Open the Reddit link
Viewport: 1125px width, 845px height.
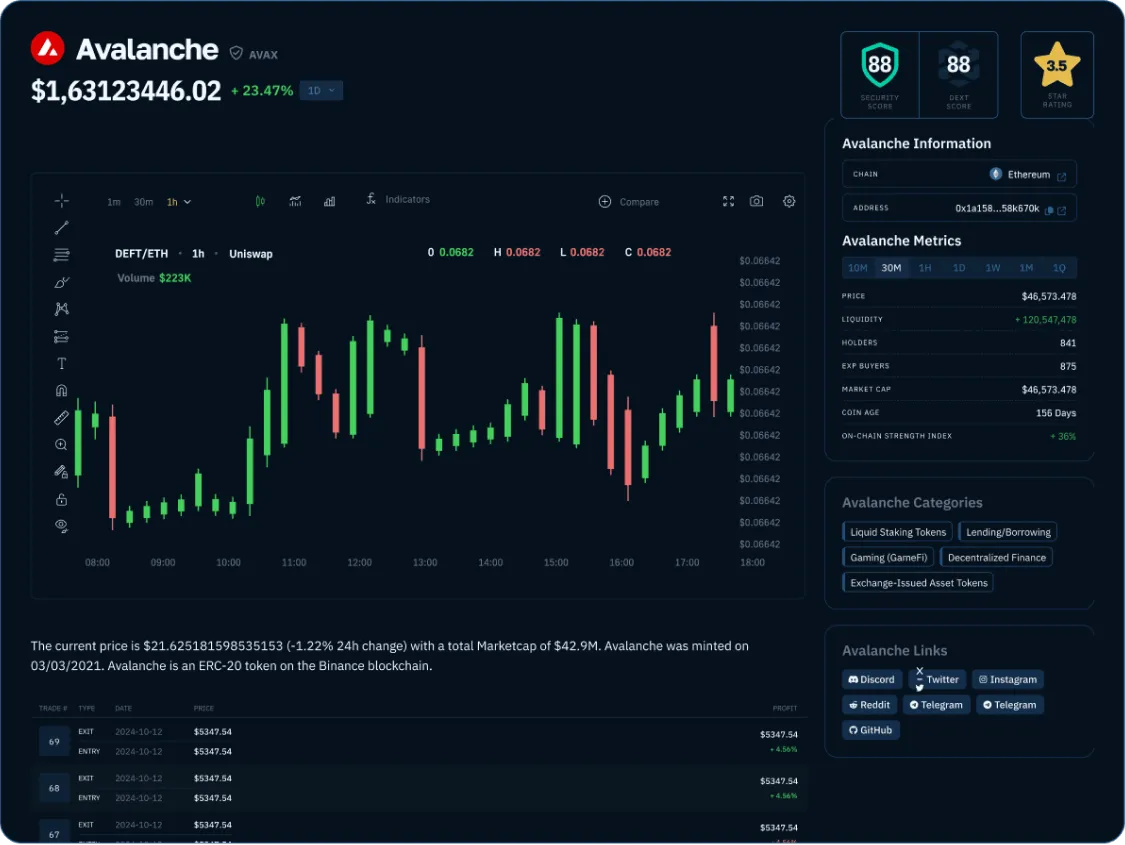[x=870, y=705]
